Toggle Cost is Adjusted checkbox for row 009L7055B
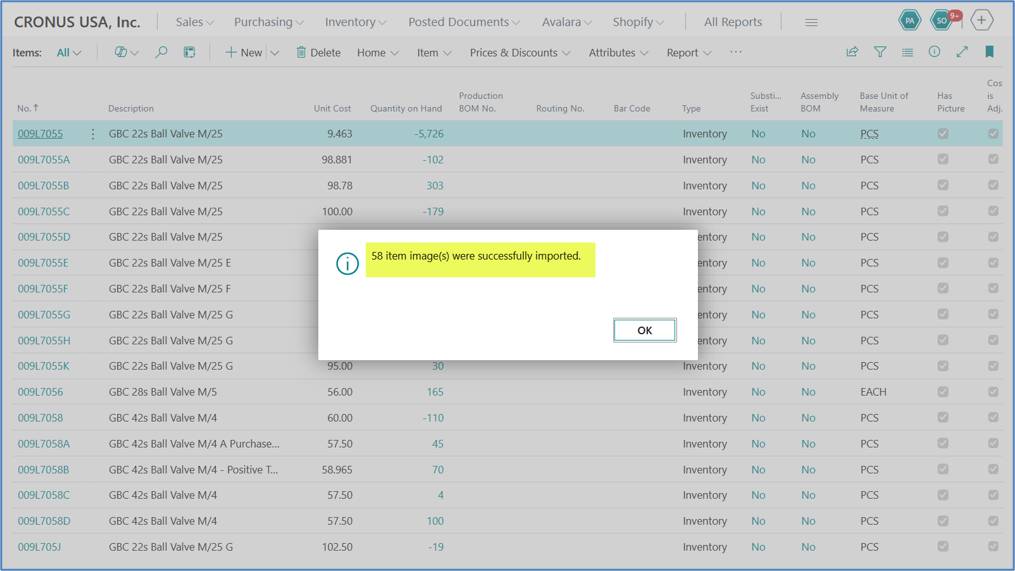Image resolution: width=1015 pixels, height=571 pixels. 993,185
